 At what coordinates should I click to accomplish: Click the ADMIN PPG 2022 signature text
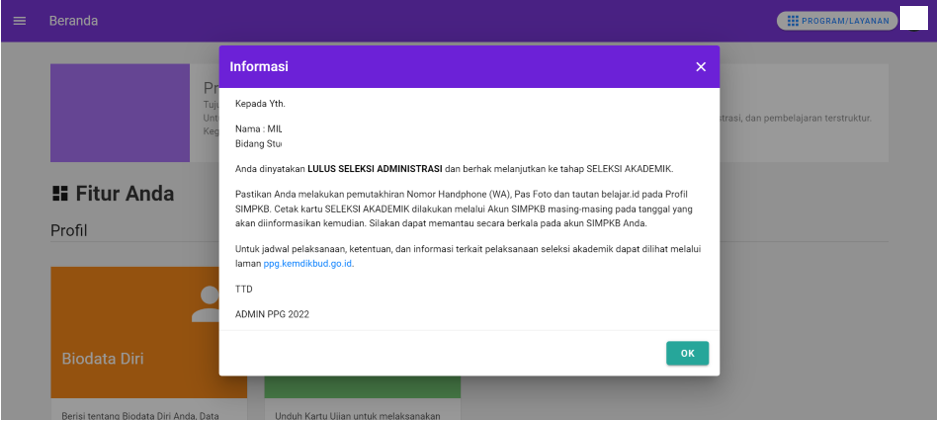pos(272,314)
